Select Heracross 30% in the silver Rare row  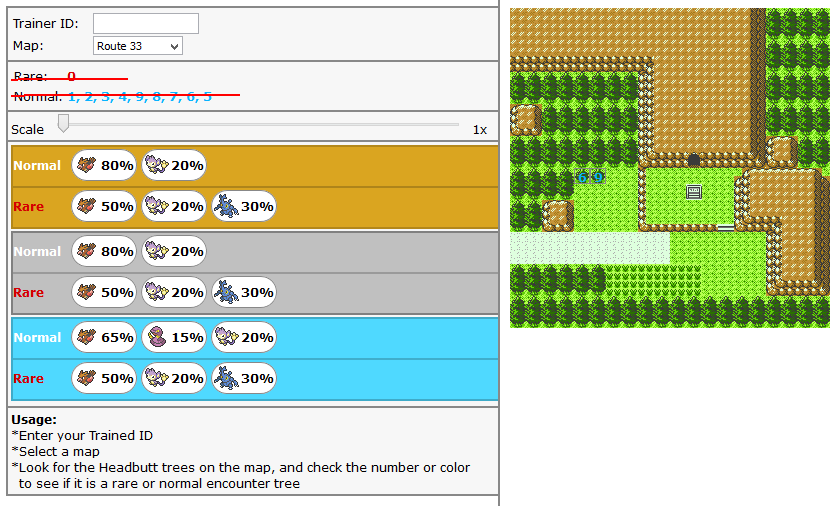pyautogui.click(x=243, y=293)
